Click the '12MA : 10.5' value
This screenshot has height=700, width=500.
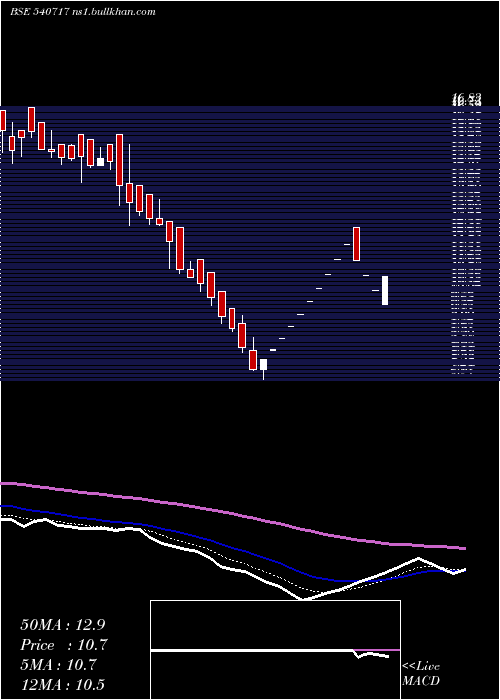click(64, 685)
